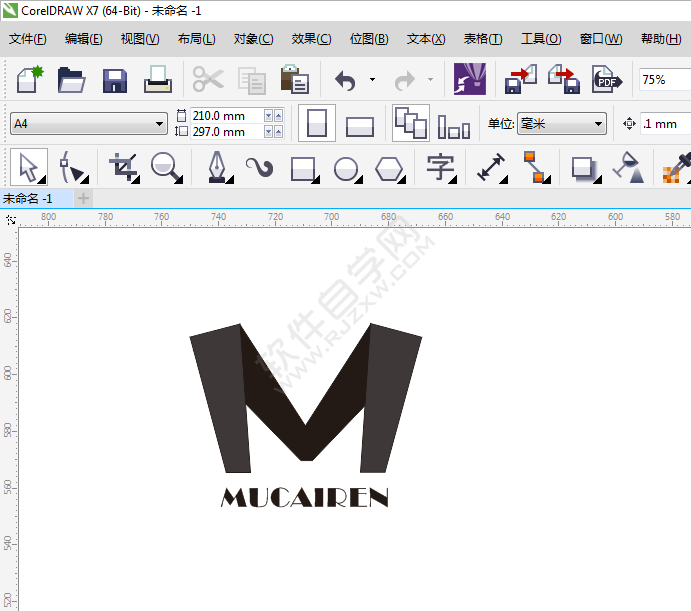Screen dimensions: 691x611
Task: Expand the Undo history dropdown arrow
Action: [372, 80]
